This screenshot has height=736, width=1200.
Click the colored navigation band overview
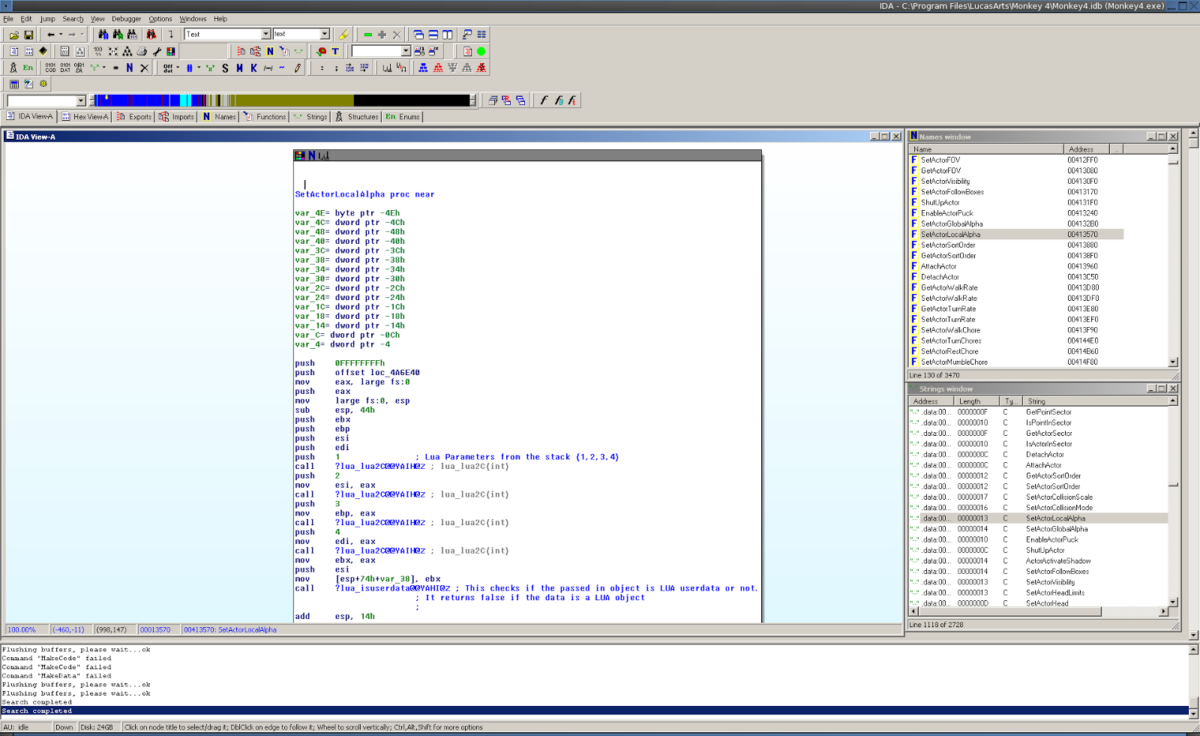pos(282,100)
